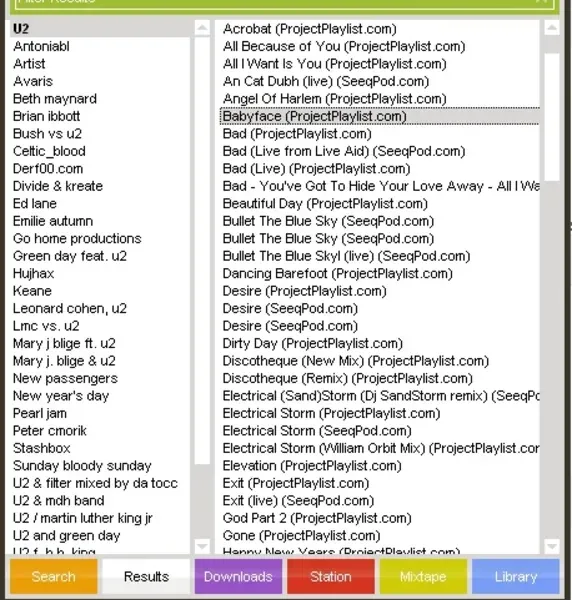Image resolution: width=572 pixels, height=600 pixels.
Task: Open the red Station tab
Action: (x=331, y=576)
